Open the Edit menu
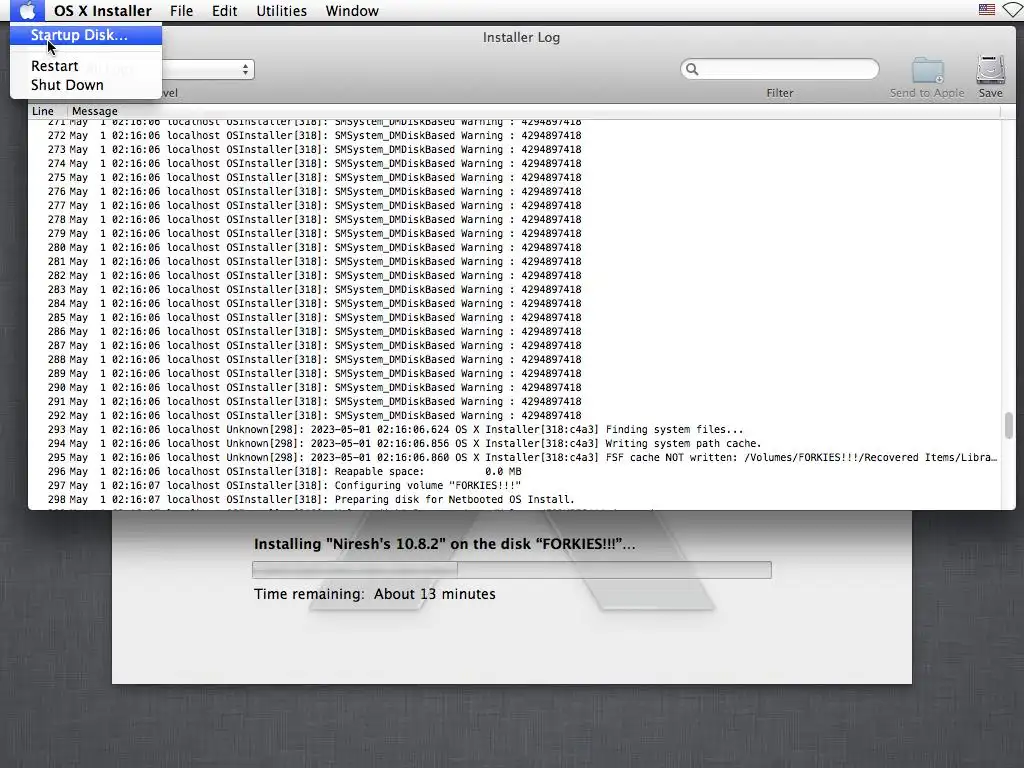Image resolution: width=1024 pixels, height=768 pixels. pyautogui.click(x=224, y=10)
